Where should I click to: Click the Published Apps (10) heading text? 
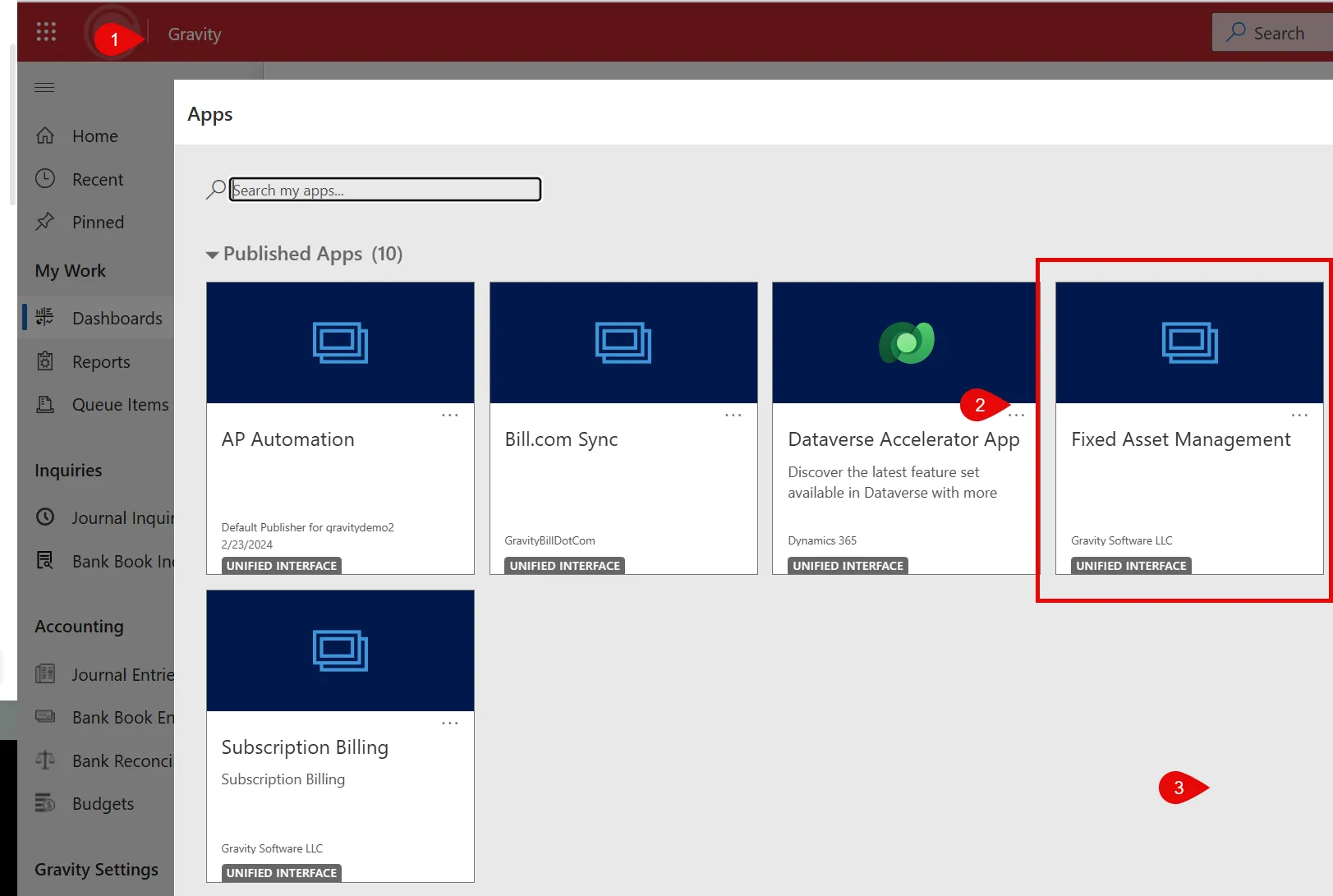[x=313, y=254]
